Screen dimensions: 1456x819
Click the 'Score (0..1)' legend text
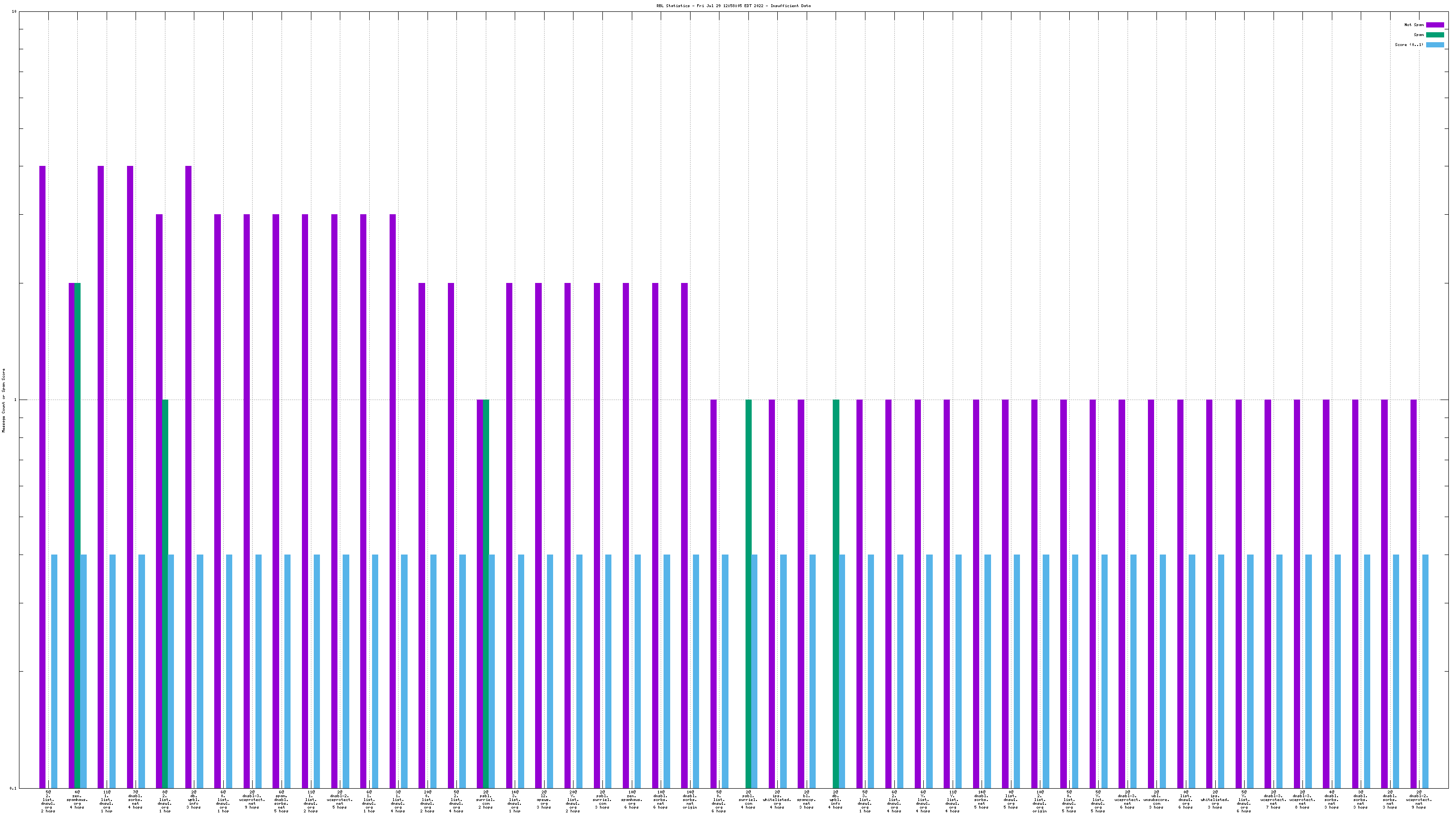(1409, 45)
